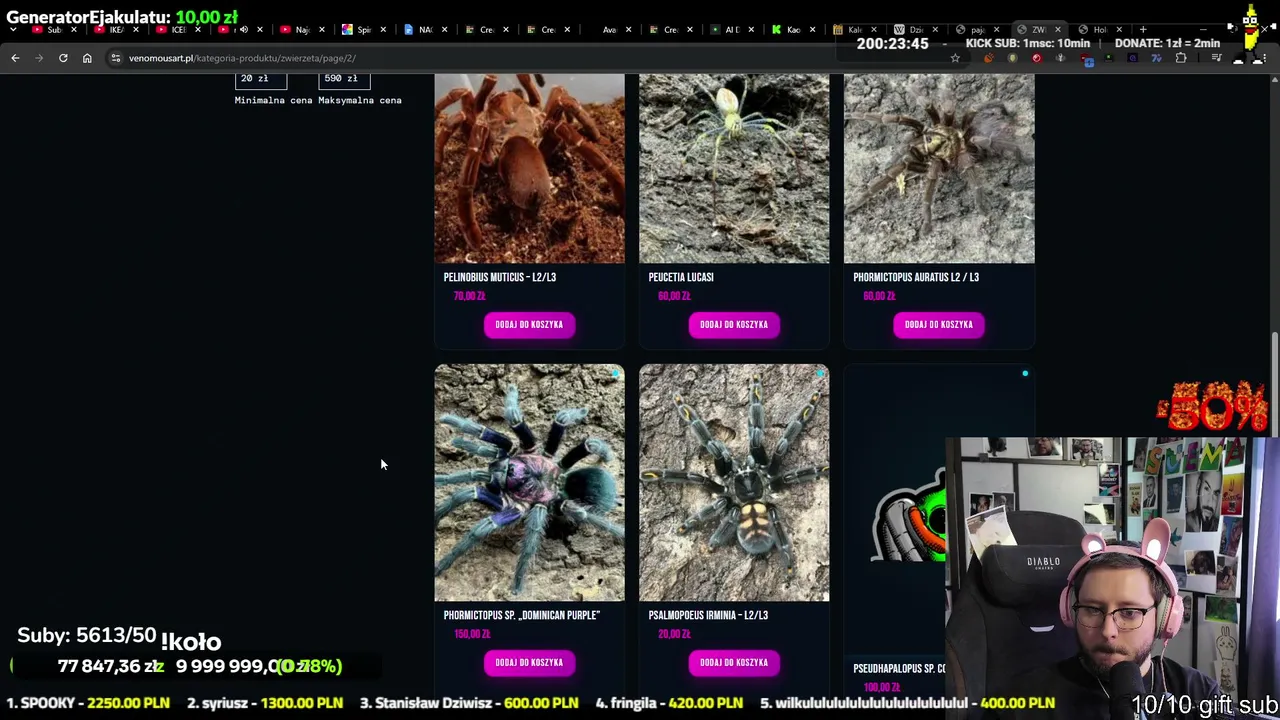This screenshot has height=720, width=1280.
Task: Open 'Peucetia Lucasi' product link
Action: [x=681, y=278]
